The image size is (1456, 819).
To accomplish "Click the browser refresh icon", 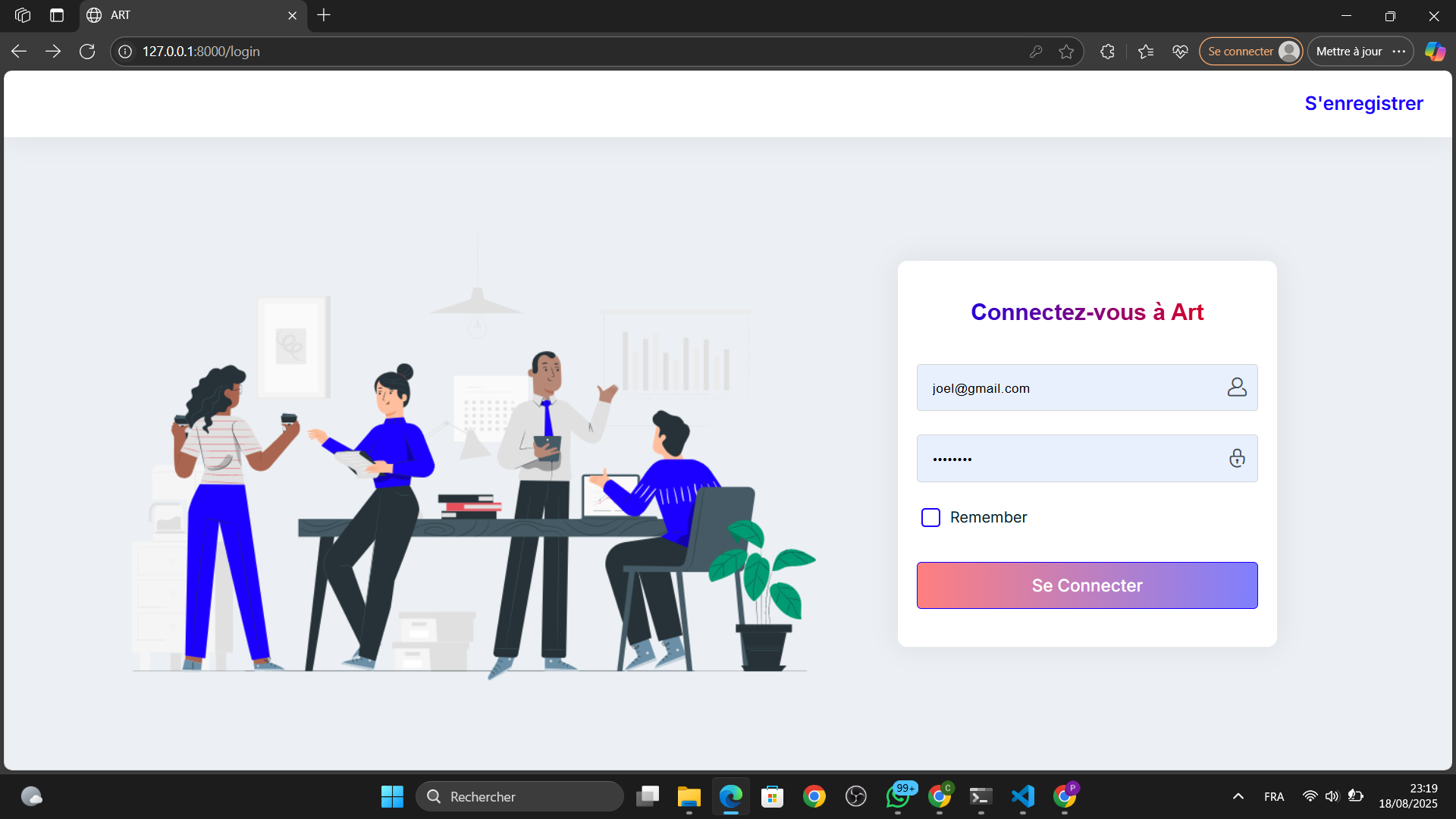I will click(87, 52).
